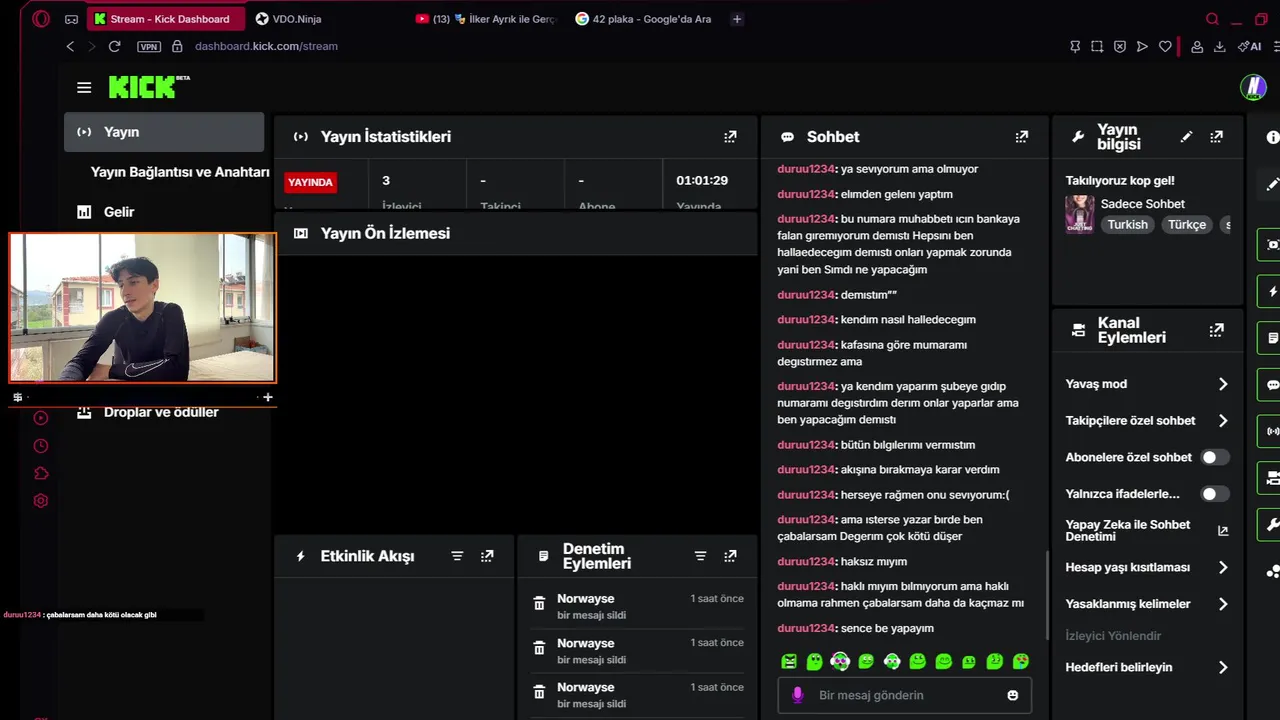The width and height of the screenshot is (1280, 720).
Task: Reload the dashboard page
Action: (114, 46)
